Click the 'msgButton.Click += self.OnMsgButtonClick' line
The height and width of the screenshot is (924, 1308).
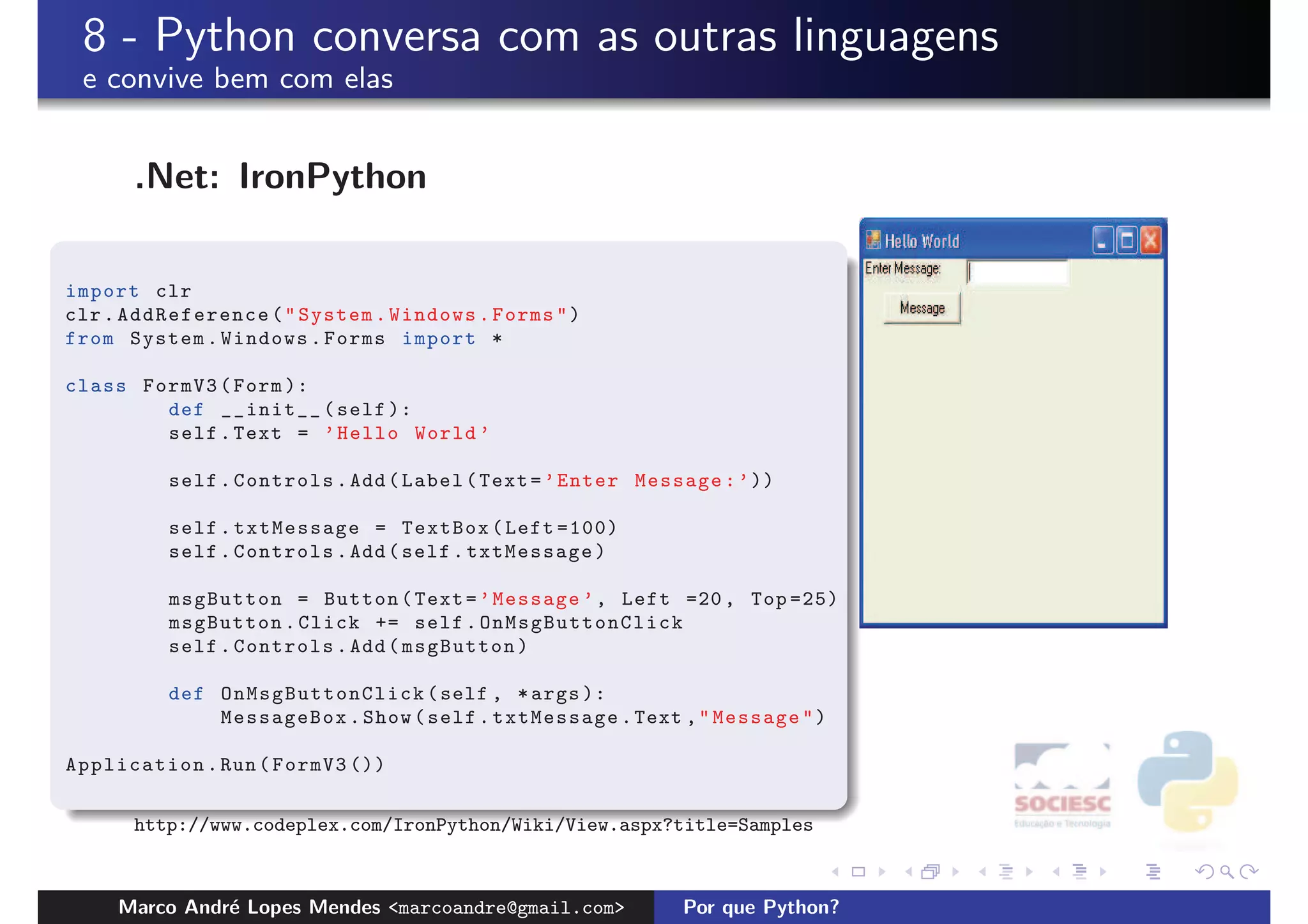pyautogui.click(x=426, y=623)
